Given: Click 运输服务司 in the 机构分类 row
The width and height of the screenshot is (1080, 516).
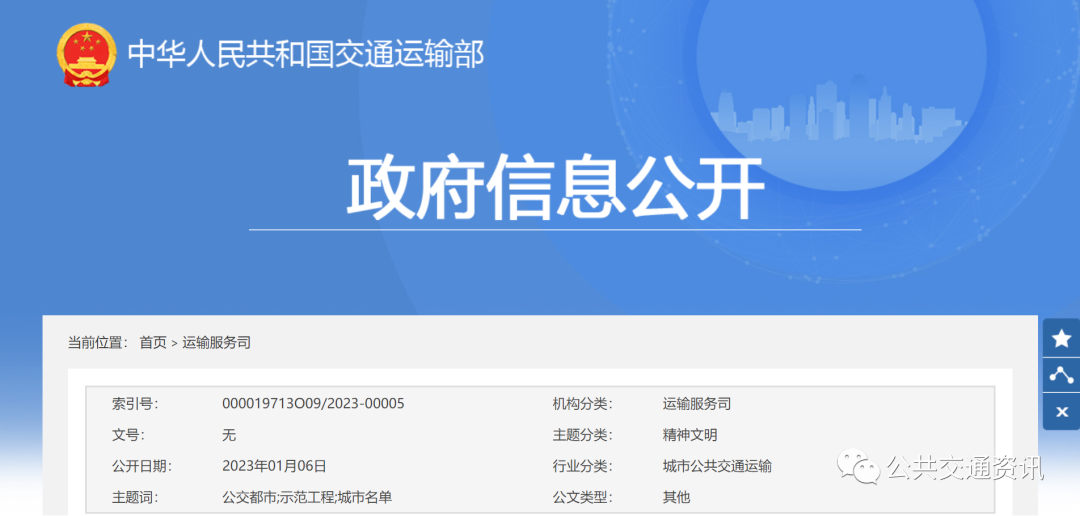Looking at the screenshot, I should (697, 404).
